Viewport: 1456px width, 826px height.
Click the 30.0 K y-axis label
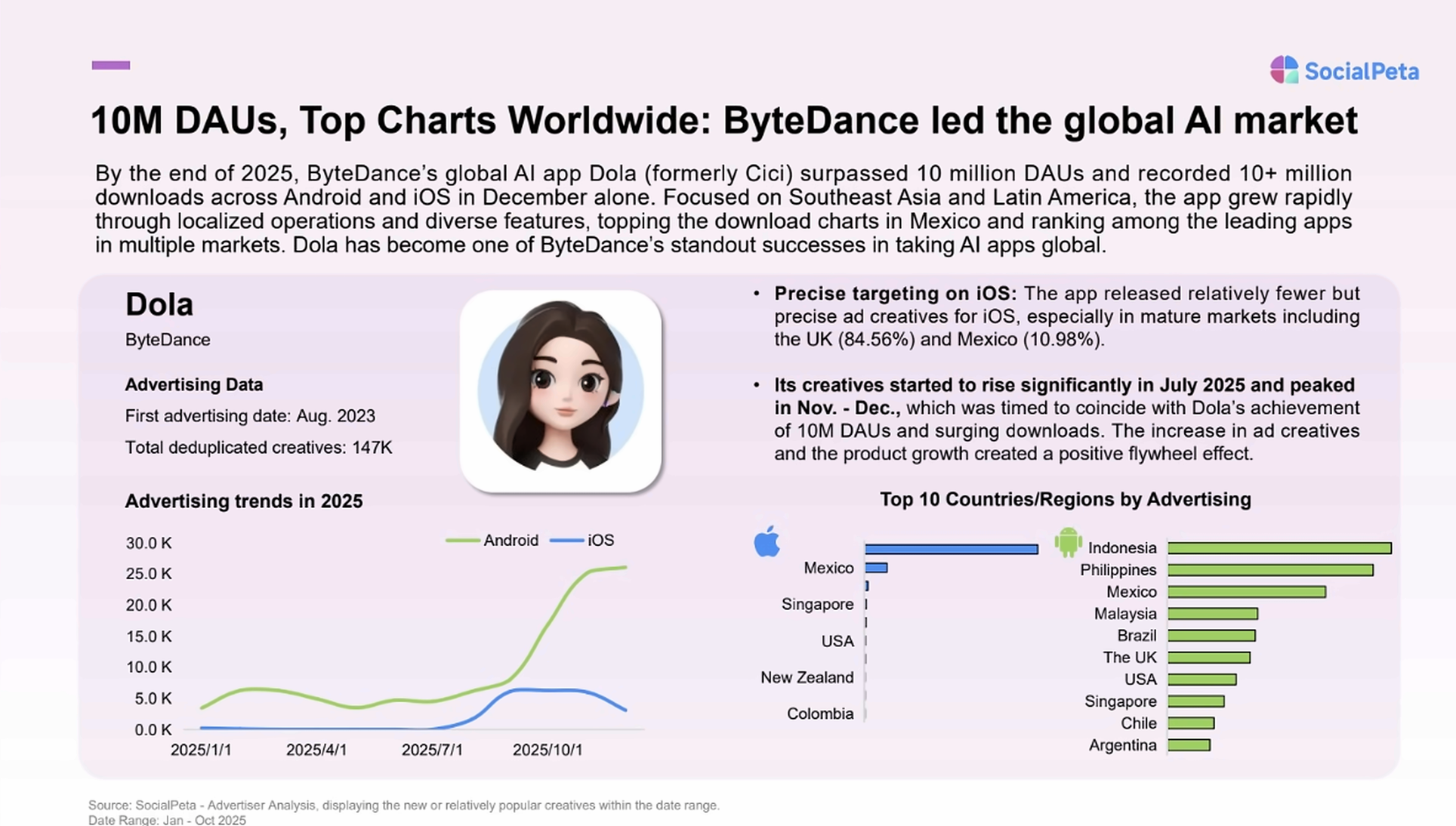pos(149,543)
